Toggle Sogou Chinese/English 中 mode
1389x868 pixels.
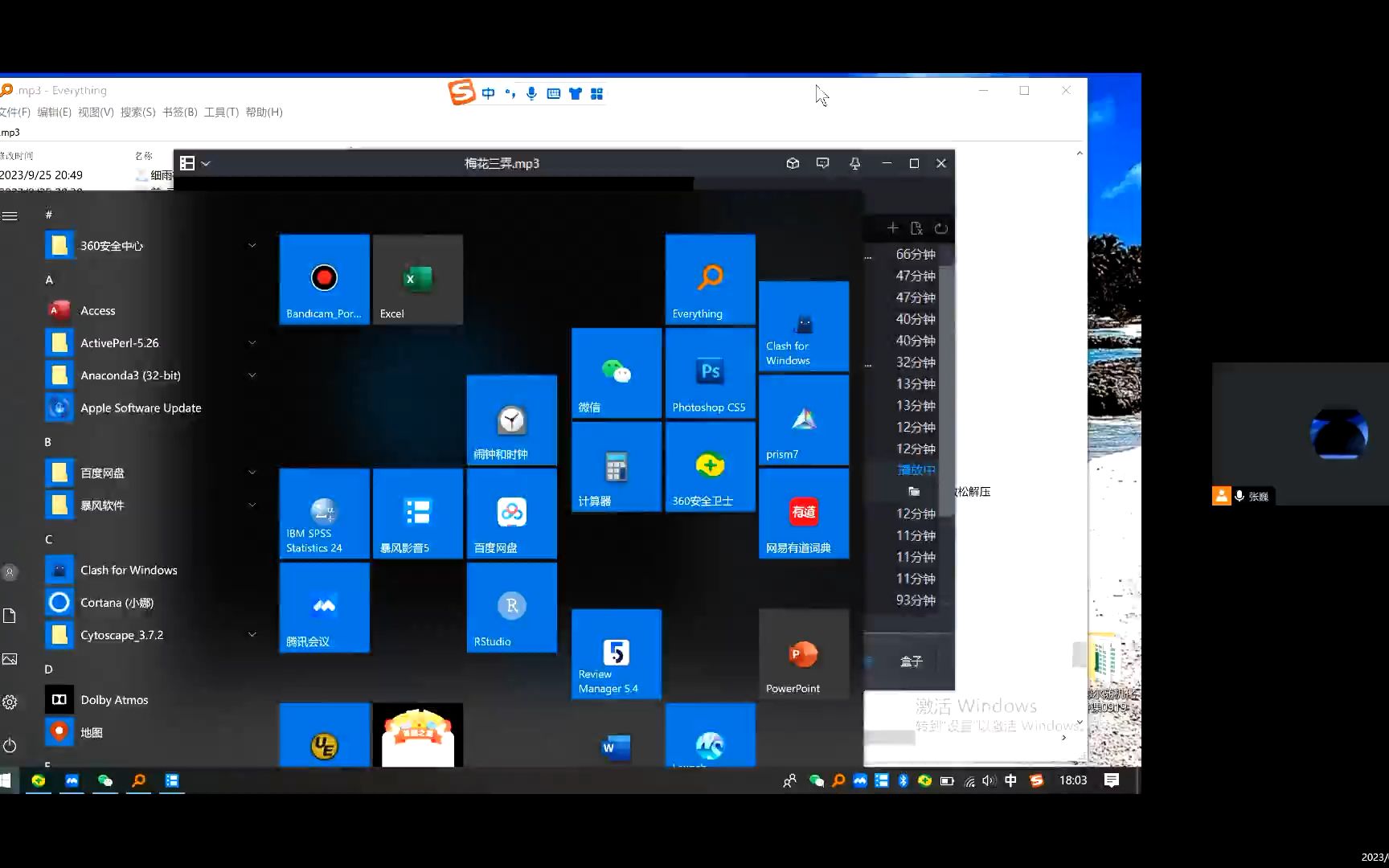(x=488, y=93)
